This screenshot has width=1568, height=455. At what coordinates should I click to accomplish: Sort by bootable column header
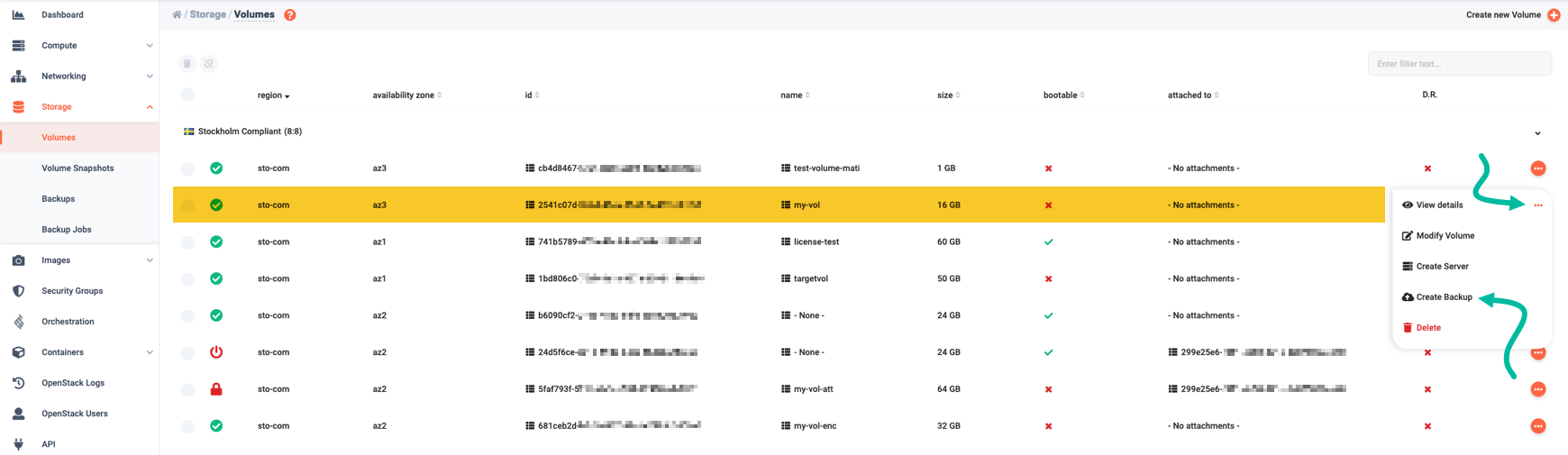tap(1063, 96)
